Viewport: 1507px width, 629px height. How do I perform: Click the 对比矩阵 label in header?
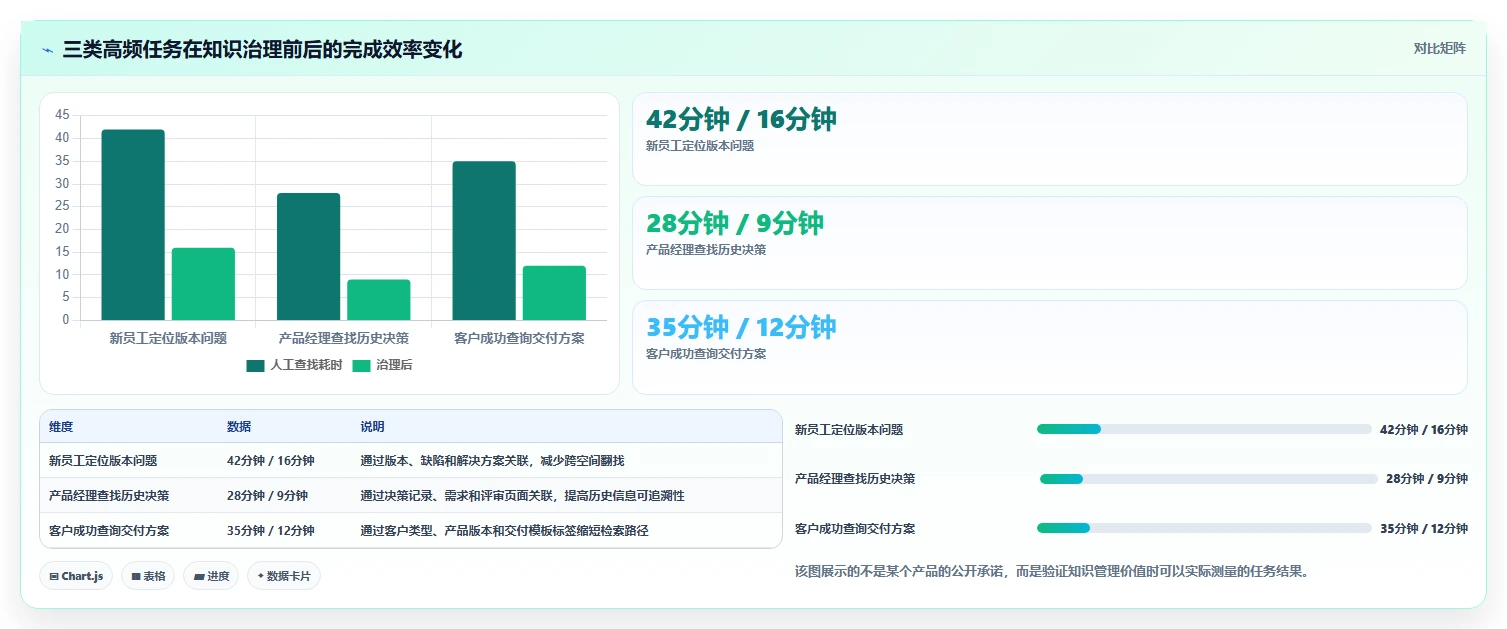coord(1440,49)
